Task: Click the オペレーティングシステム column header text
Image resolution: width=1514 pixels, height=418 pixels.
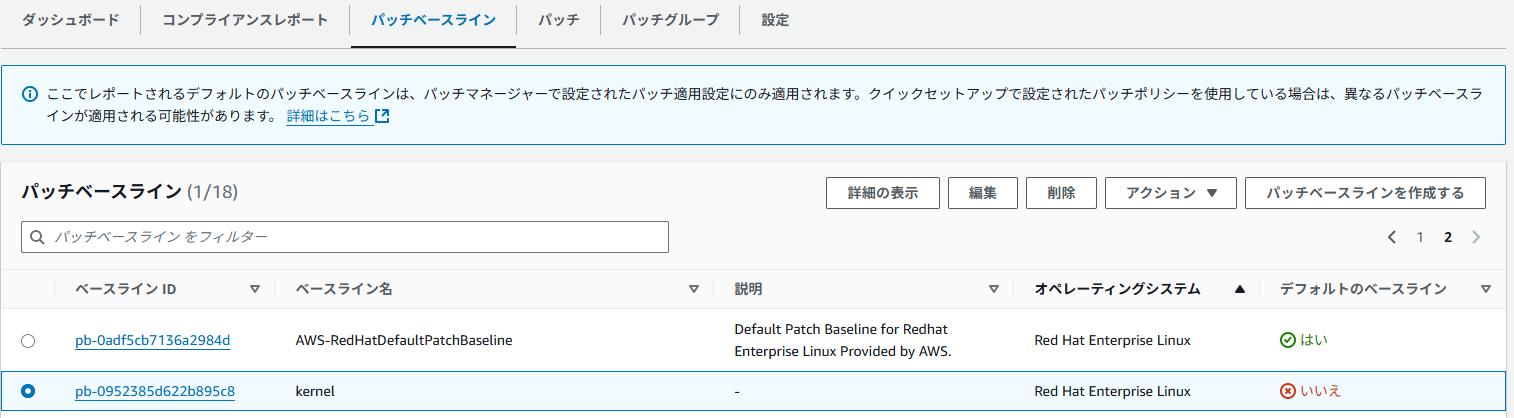Action: (x=1117, y=289)
